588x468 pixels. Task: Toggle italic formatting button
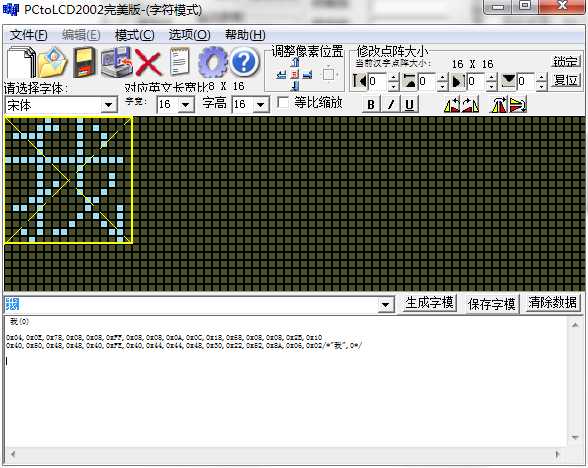tap(391, 104)
